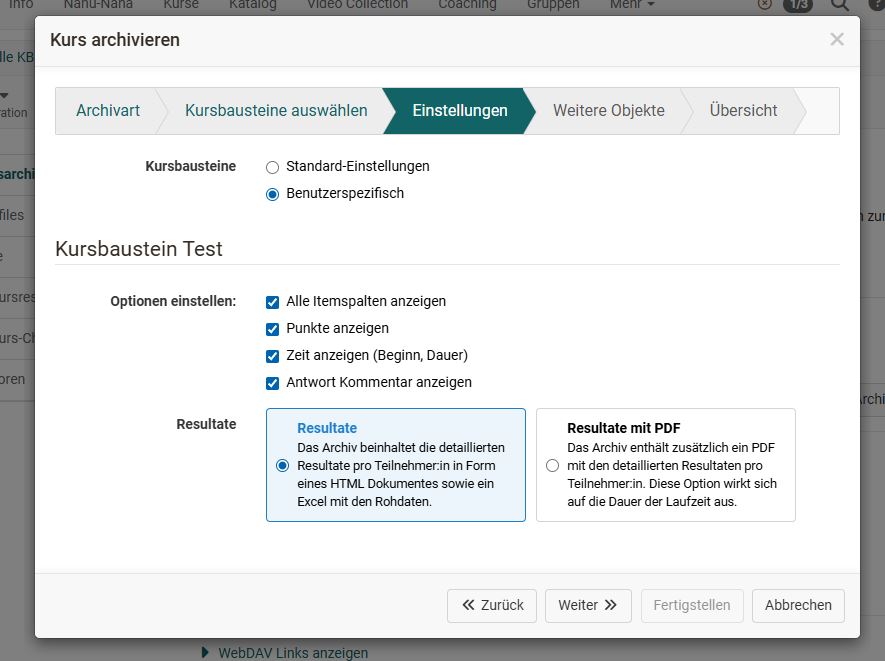Uncheck "Zeit anzeigen (Beginn, Dauer)"
The height and width of the screenshot is (661, 885).
[x=272, y=355]
